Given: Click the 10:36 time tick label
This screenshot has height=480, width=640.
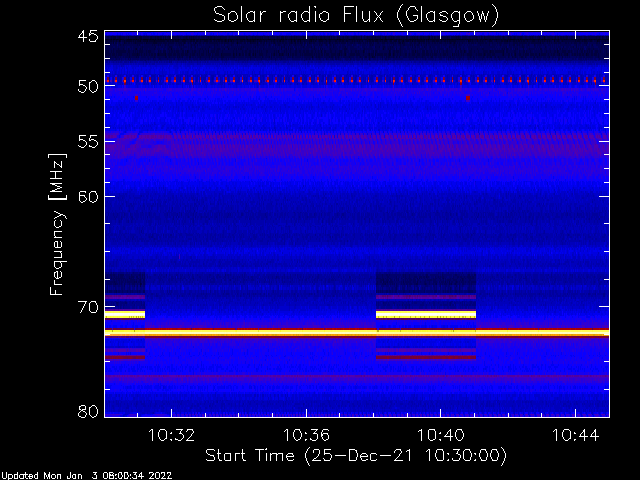Looking at the screenshot, I should (x=306, y=435).
